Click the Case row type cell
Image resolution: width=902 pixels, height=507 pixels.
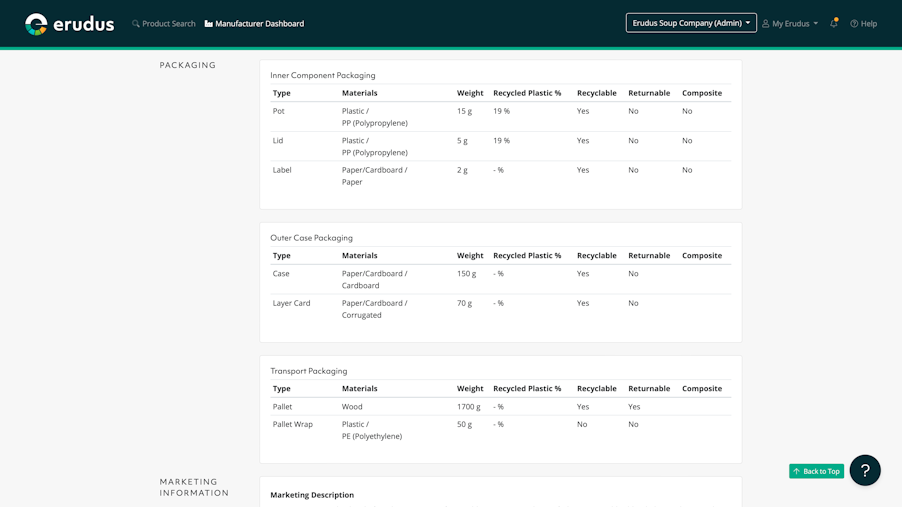coord(281,273)
